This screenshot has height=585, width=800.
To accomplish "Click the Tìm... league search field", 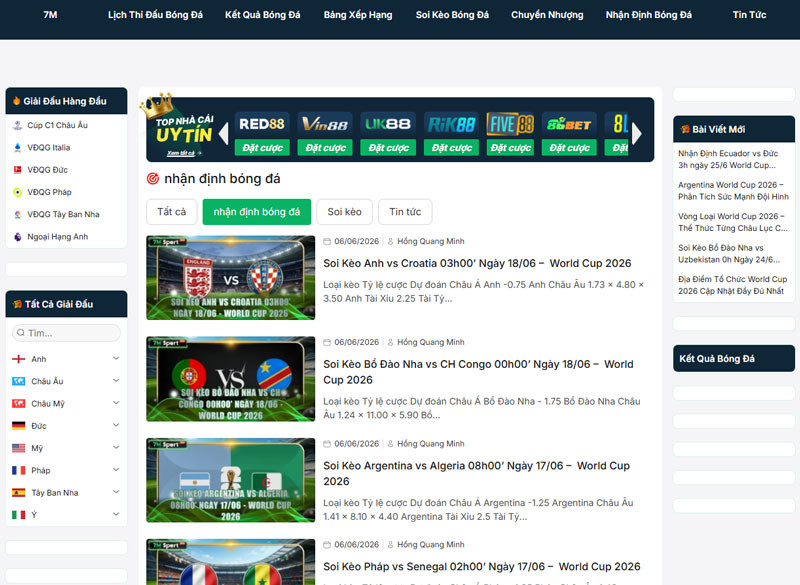I will coord(66,333).
